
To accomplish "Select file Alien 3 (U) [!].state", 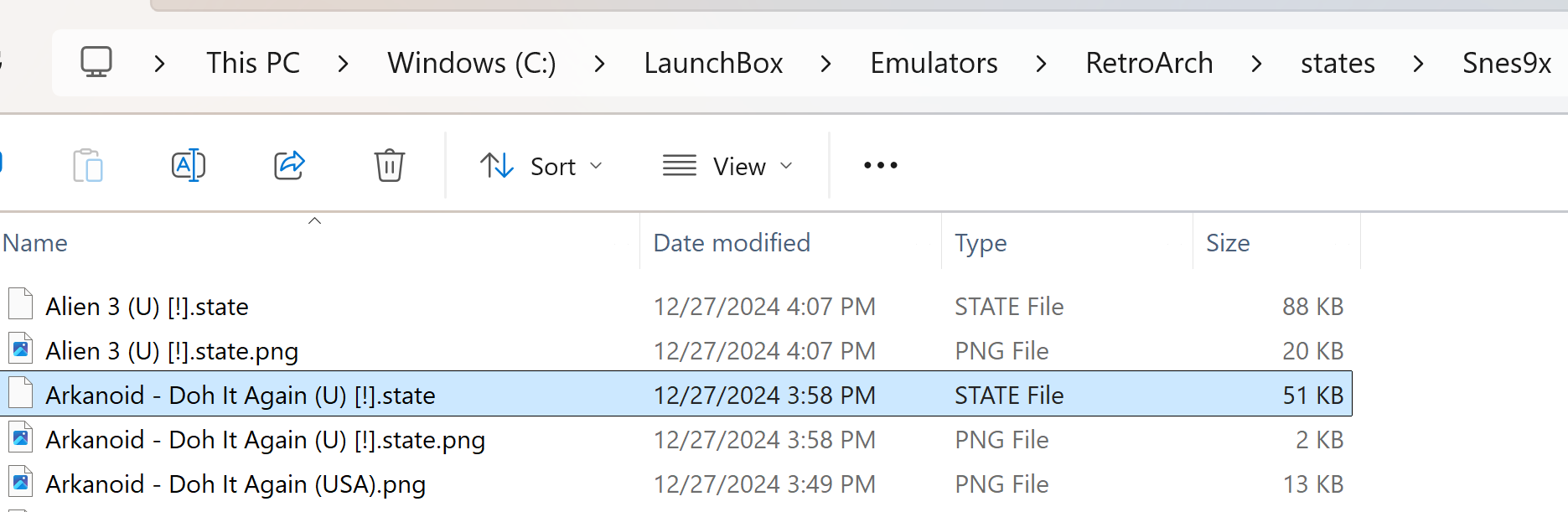I will coord(147,307).
